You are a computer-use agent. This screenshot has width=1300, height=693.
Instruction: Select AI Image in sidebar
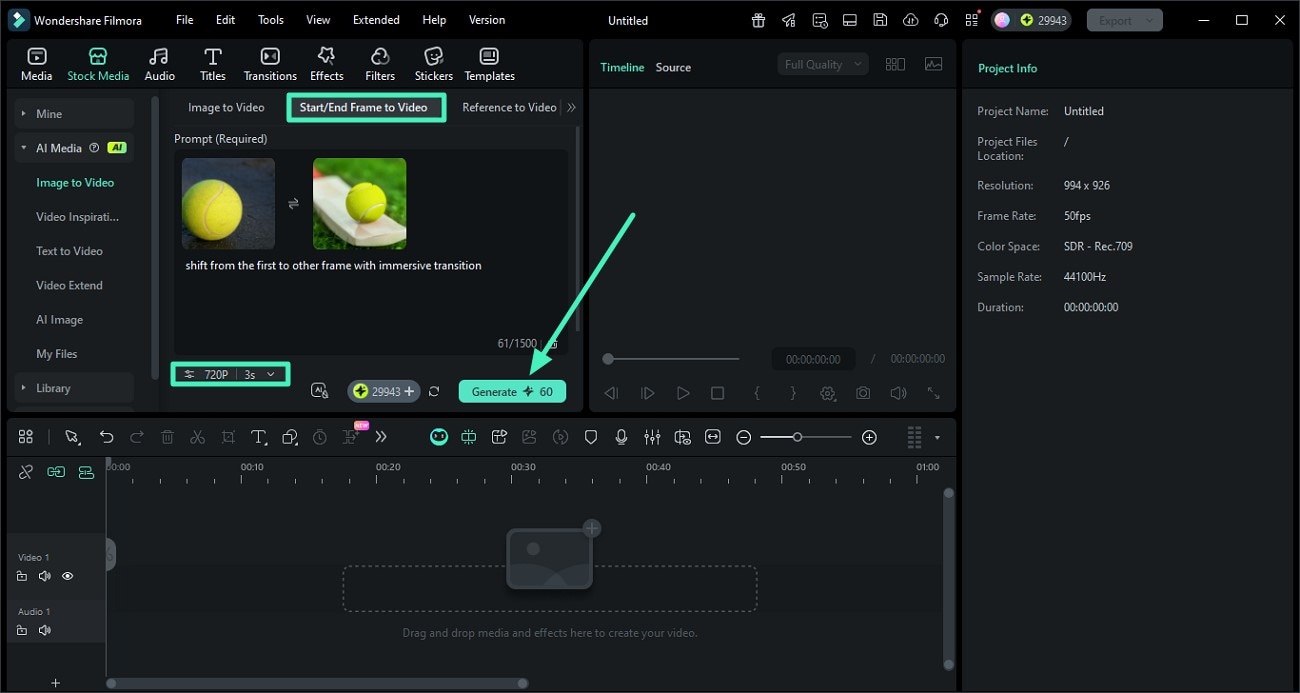pyautogui.click(x=60, y=319)
